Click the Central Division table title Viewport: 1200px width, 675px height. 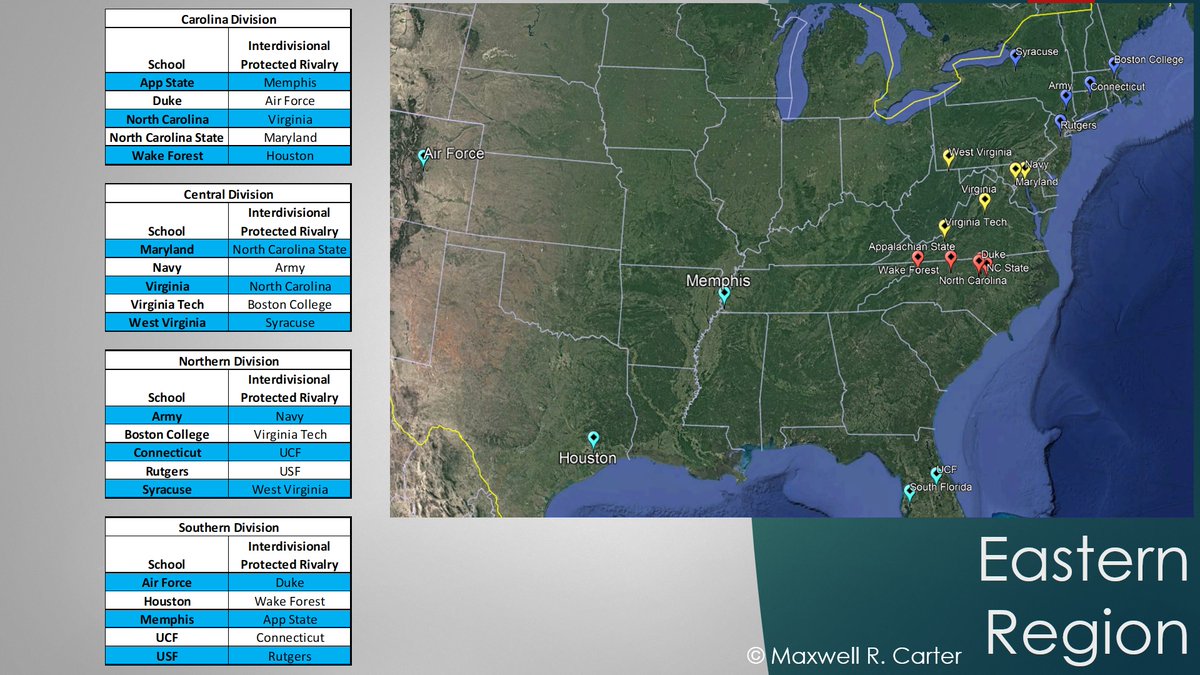click(x=229, y=194)
